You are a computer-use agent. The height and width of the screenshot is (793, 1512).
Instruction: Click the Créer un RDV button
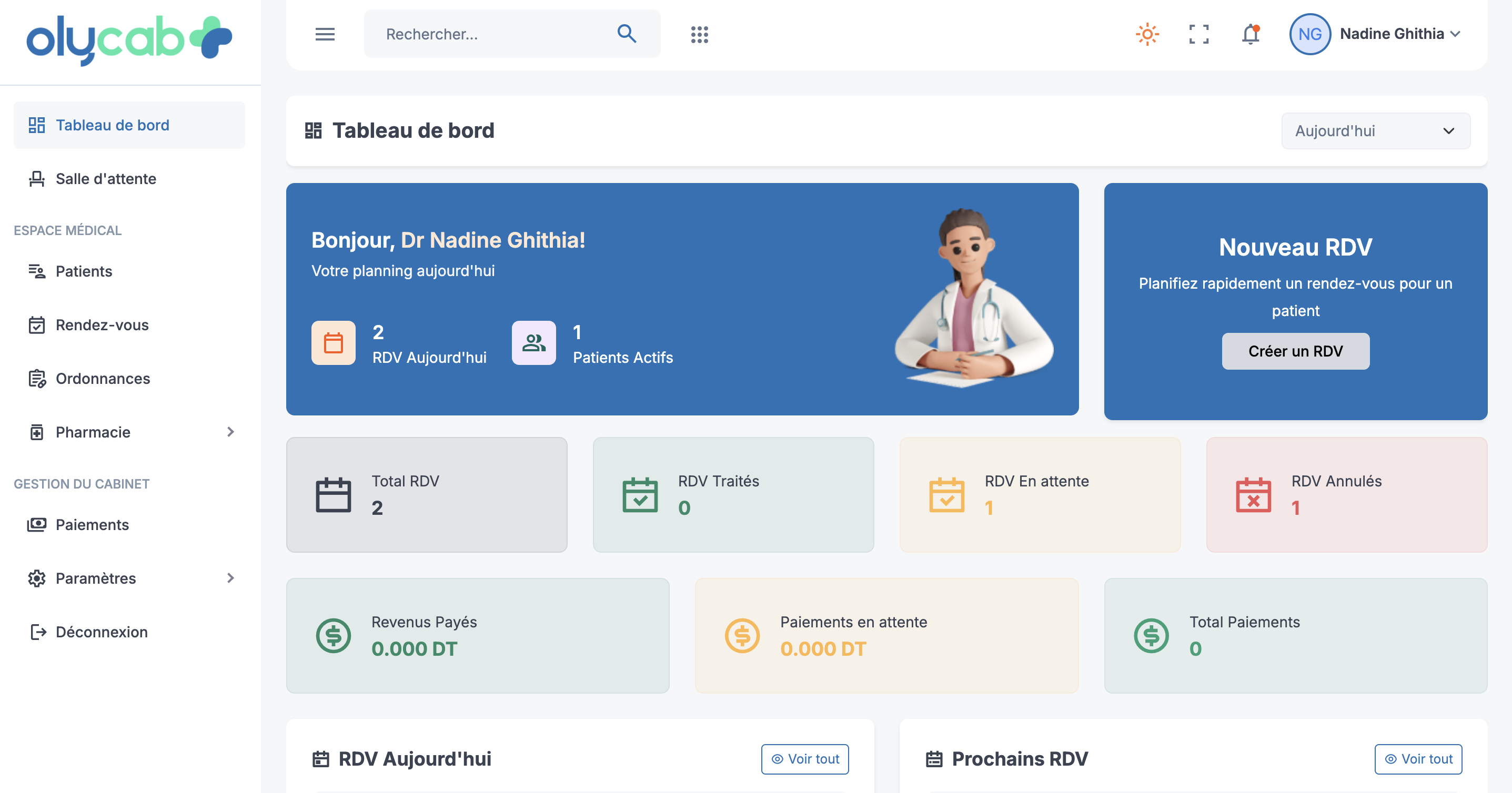pyautogui.click(x=1295, y=351)
